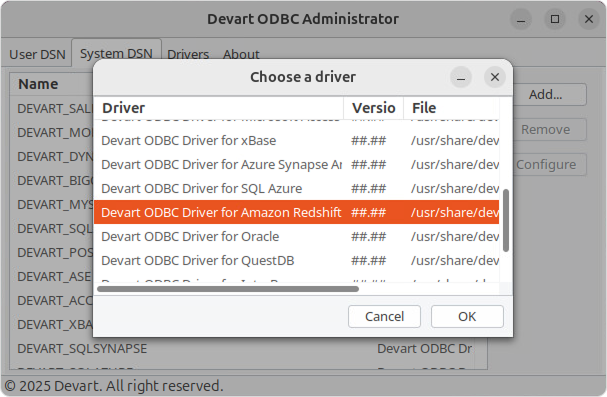Select Devart ODBC Driver for xBase
Image resolution: width=607 pixels, height=397 pixels.
(x=297, y=140)
